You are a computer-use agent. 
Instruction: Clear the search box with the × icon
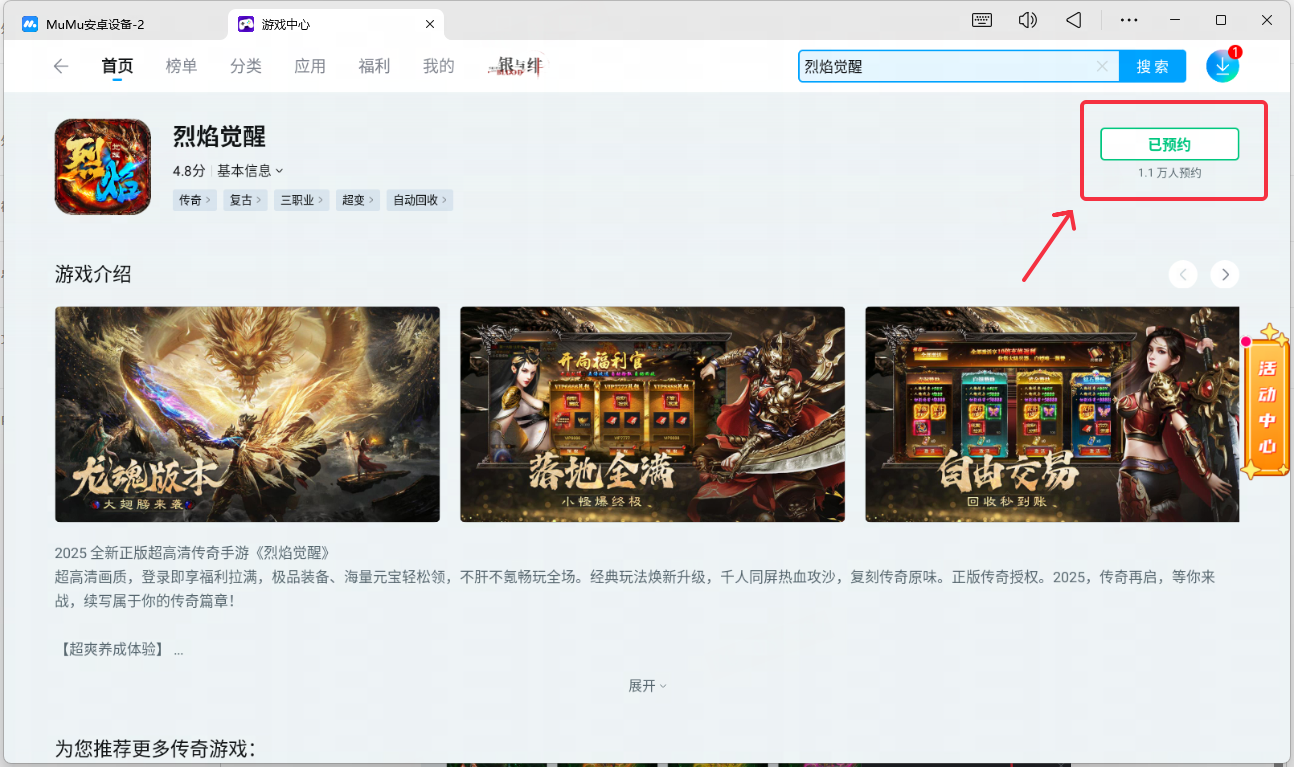[x=1102, y=65]
